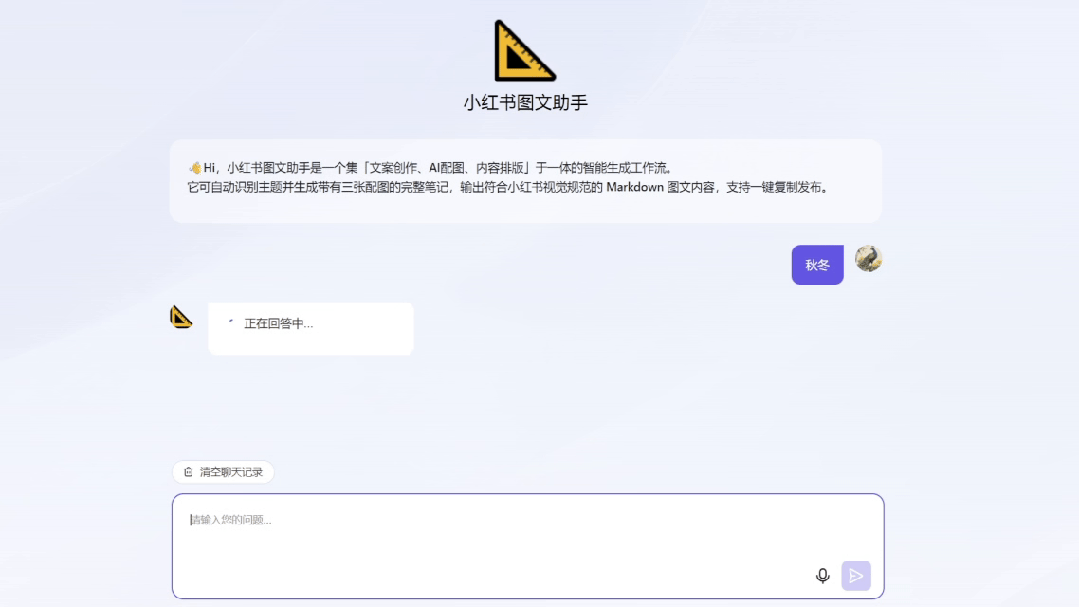Click the assistant ruler avatar beside the reply bubble

click(x=180, y=317)
